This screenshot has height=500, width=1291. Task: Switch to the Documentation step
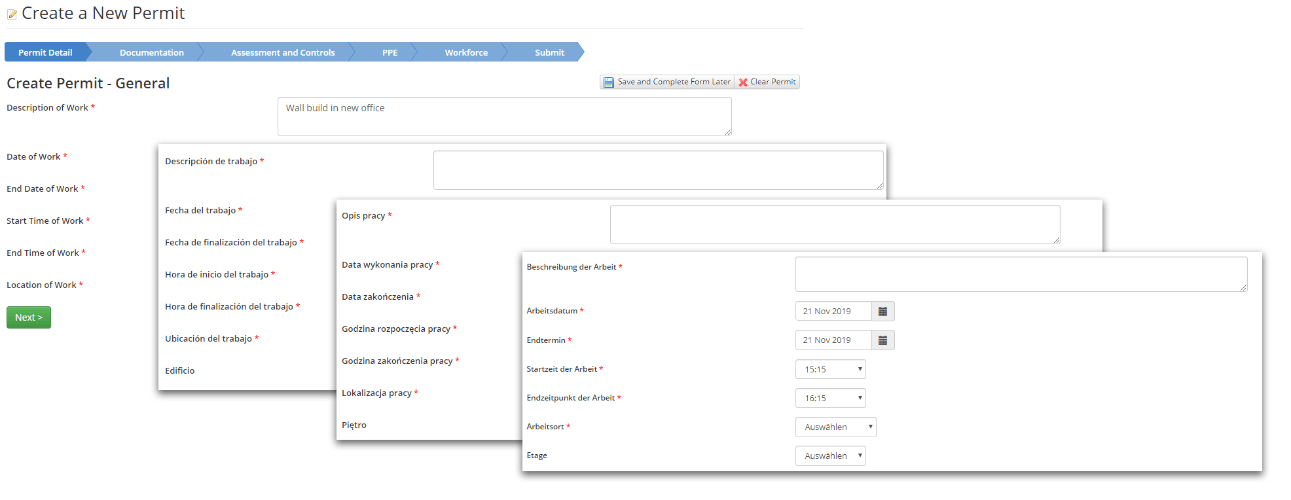[151, 52]
